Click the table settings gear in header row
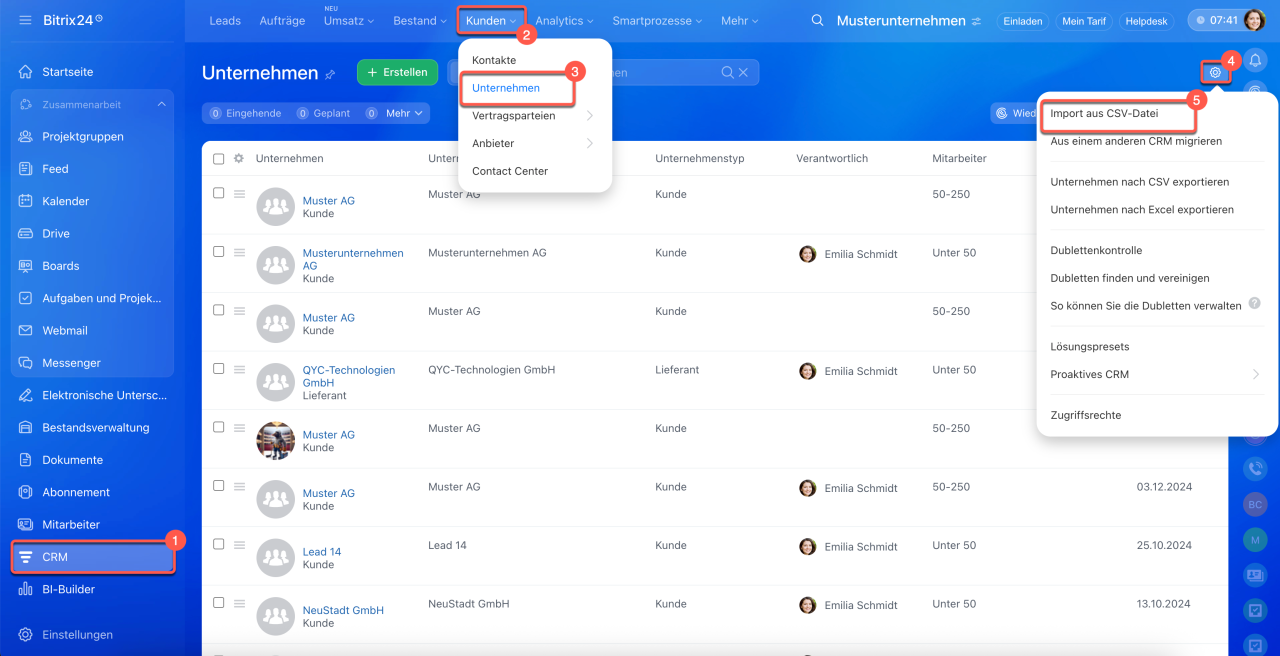 [x=239, y=158]
